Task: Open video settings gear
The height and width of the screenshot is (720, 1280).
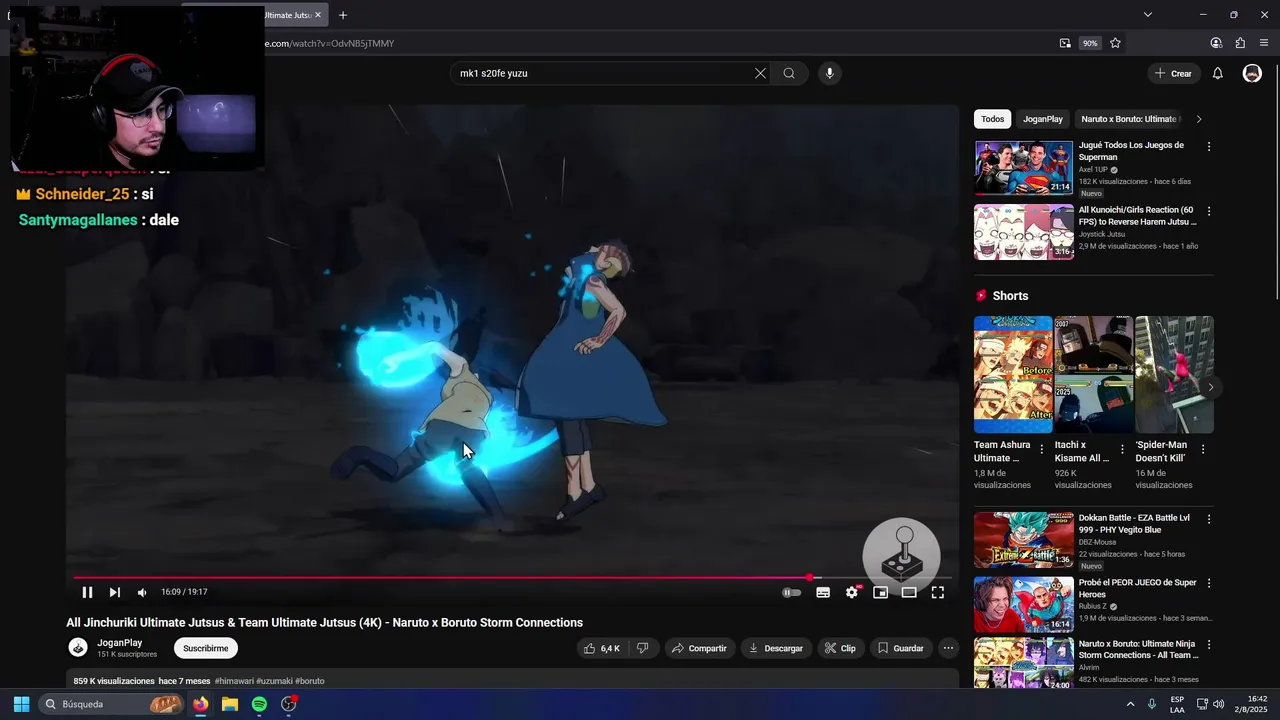Action: point(852,593)
